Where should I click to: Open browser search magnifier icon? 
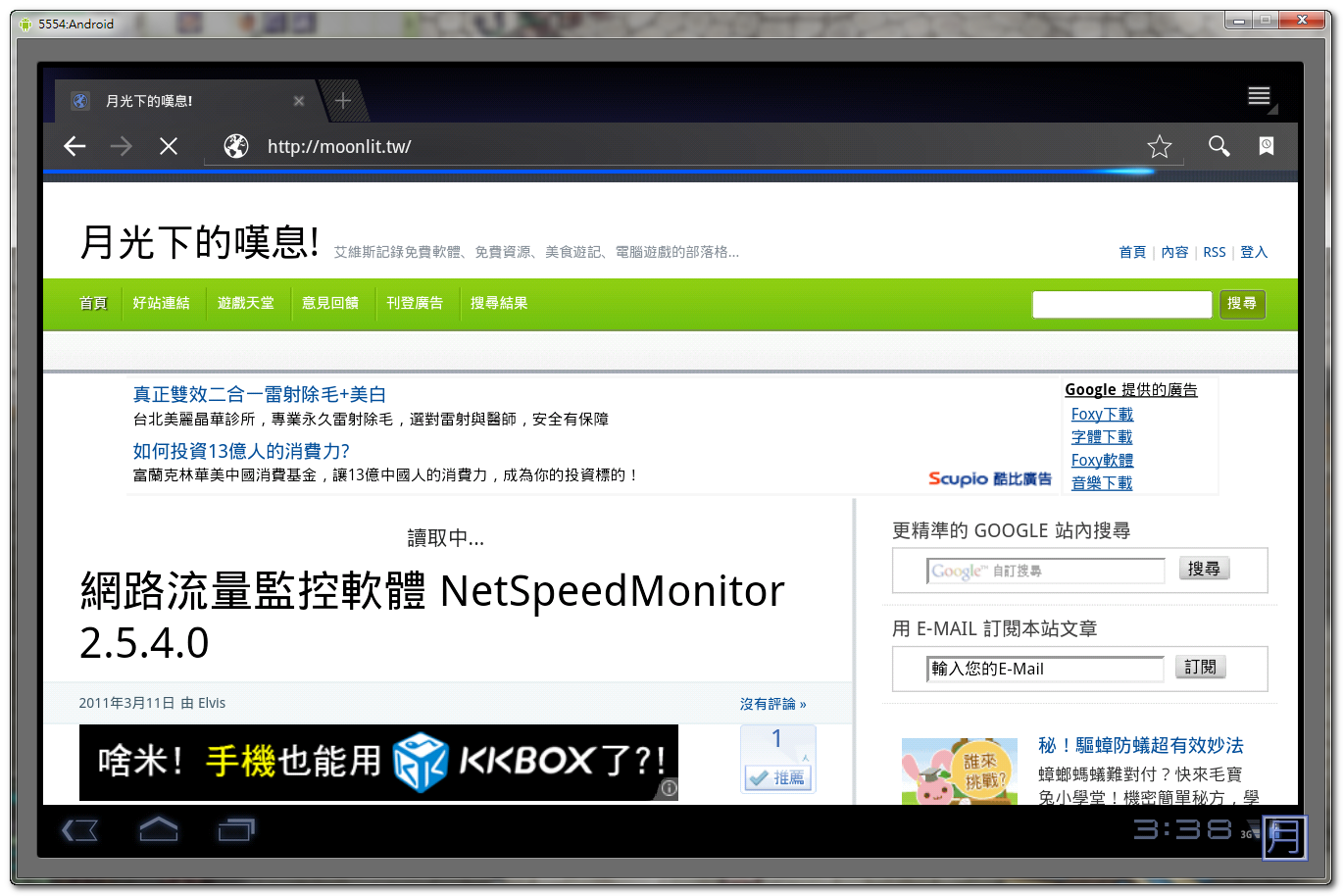click(1219, 146)
